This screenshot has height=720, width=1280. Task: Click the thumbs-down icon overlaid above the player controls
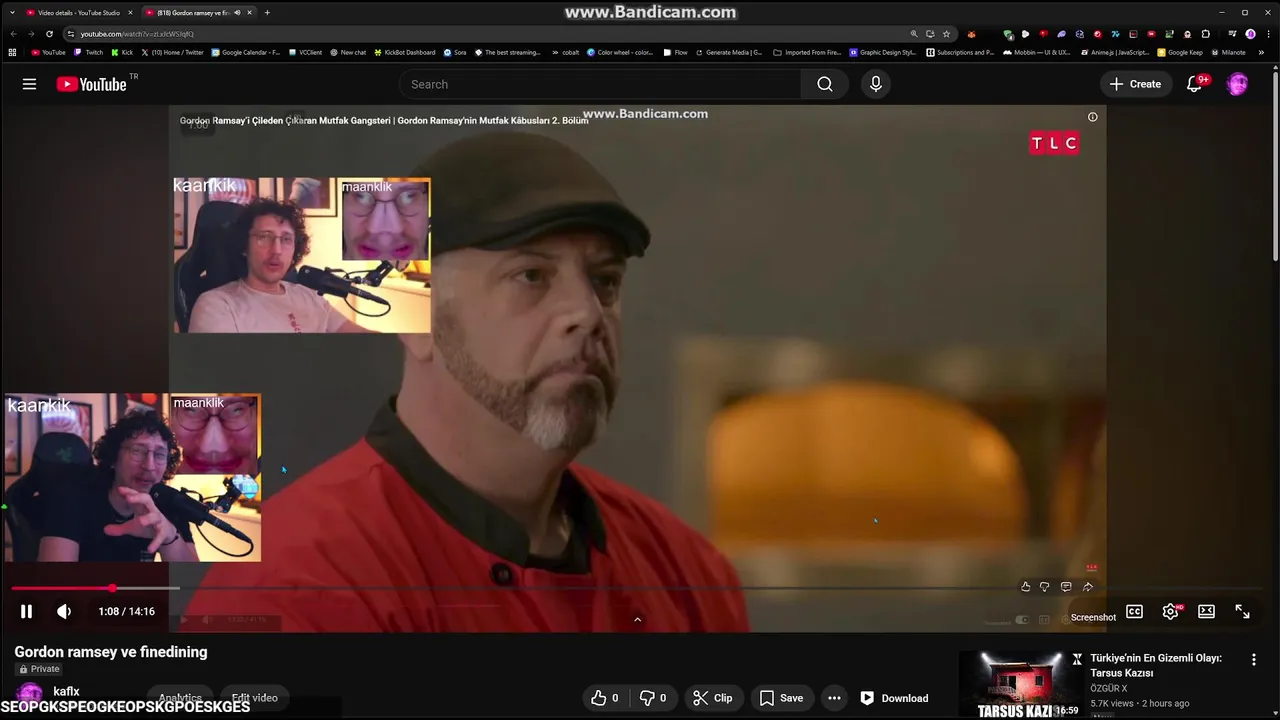[1045, 587]
